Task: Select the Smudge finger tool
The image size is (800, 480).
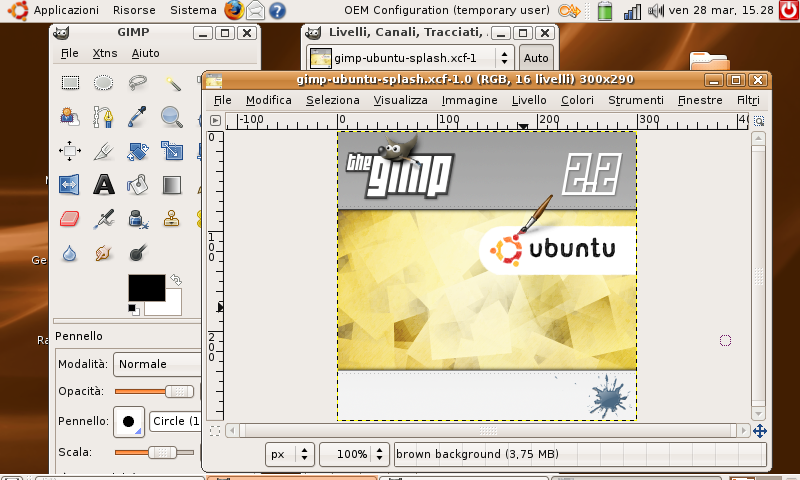Action: pos(104,253)
